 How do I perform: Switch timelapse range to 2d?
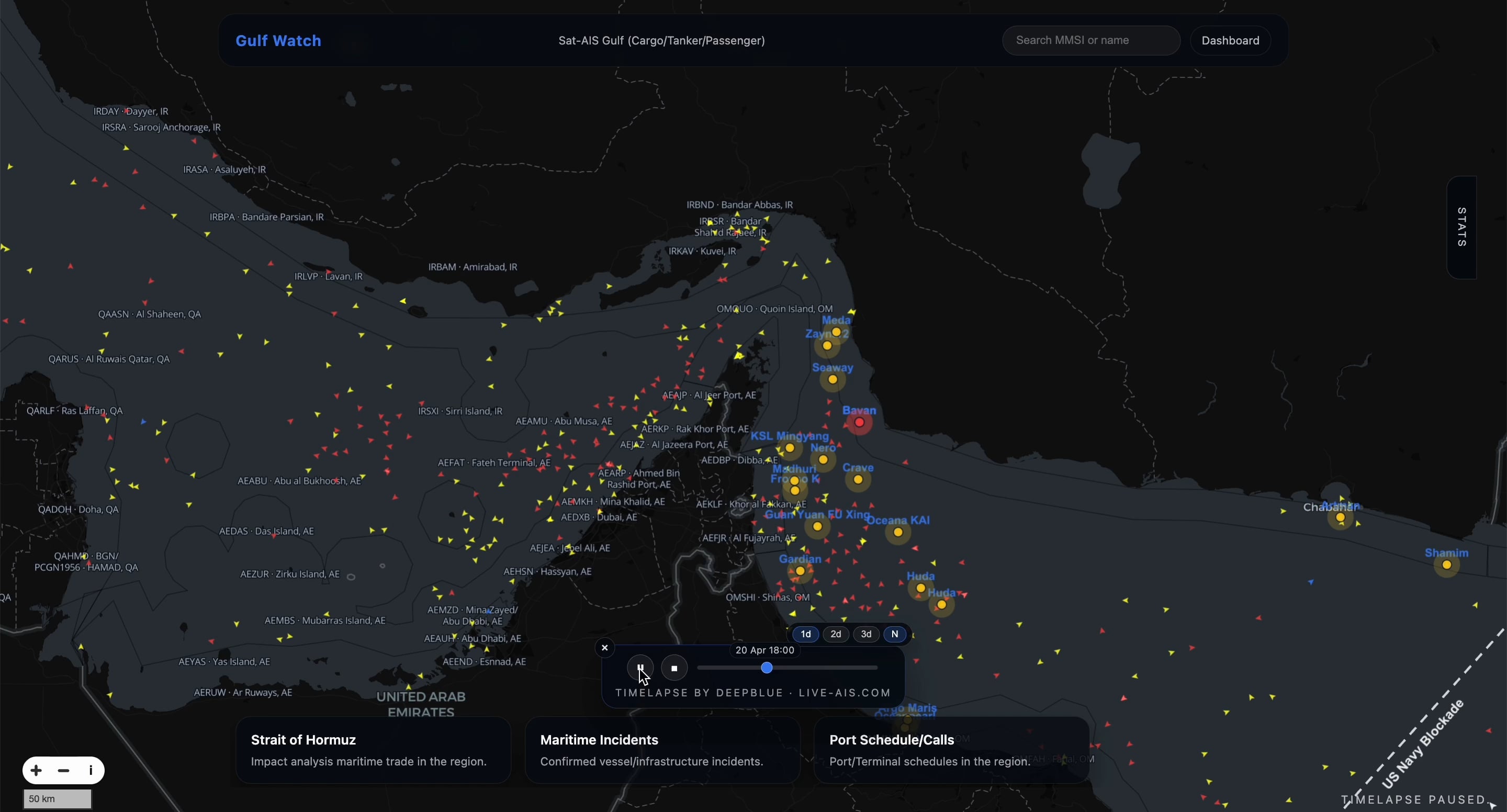point(836,634)
